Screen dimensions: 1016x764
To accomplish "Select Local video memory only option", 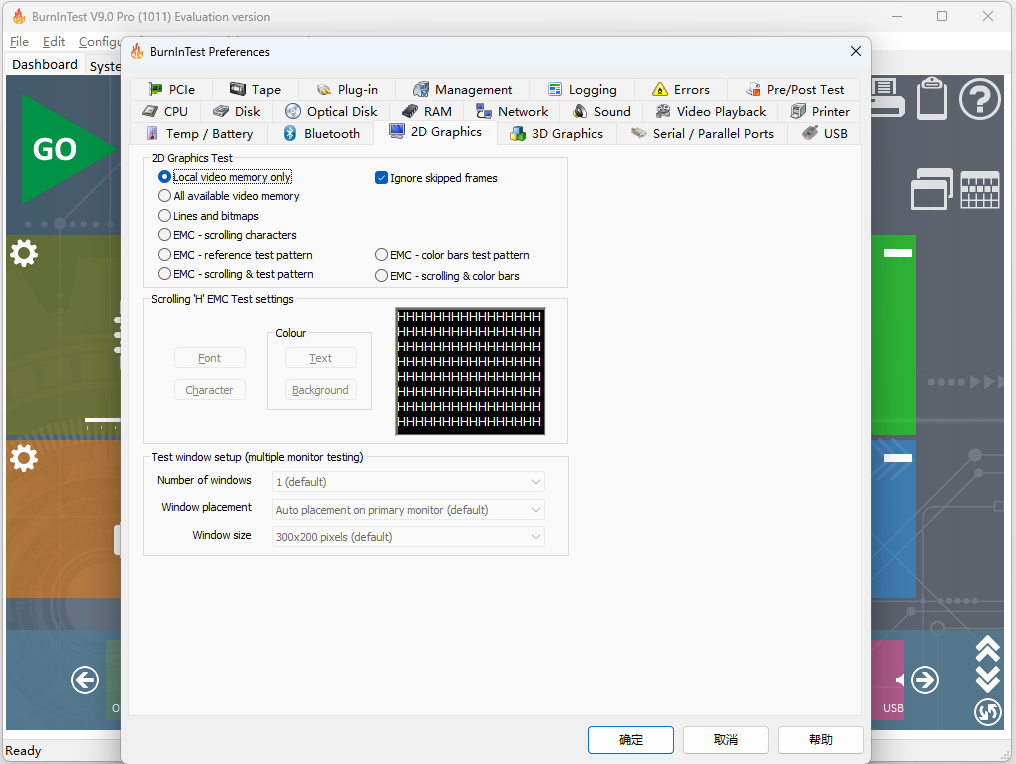I will pyautogui.click(x=225, y=177).
